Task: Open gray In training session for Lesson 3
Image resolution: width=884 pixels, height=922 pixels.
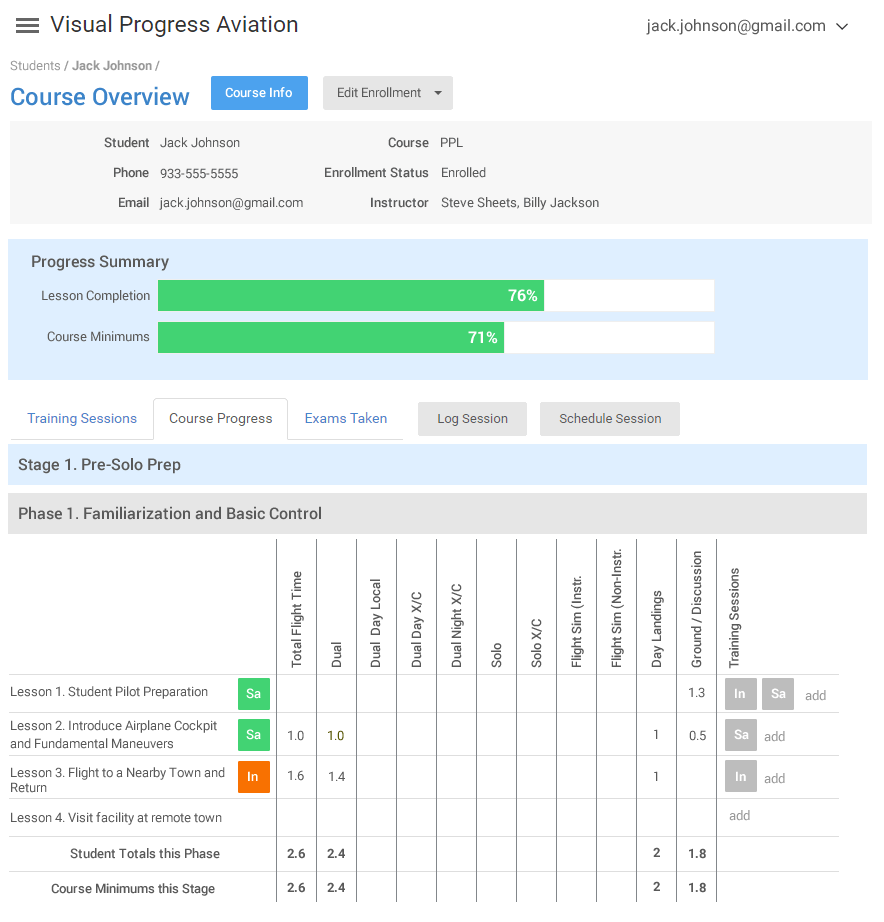Action: coord(740,777)
